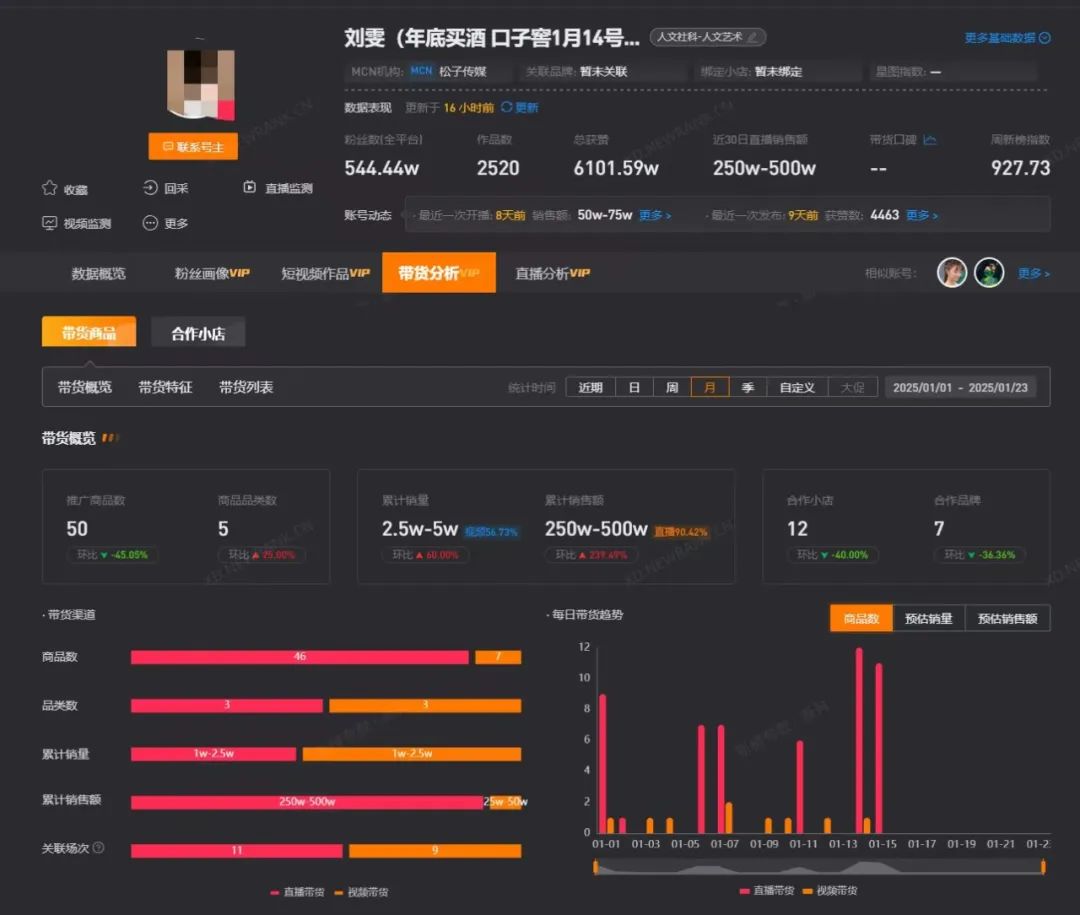Click the right handle of chart range slider

(x=1043, y=867)
